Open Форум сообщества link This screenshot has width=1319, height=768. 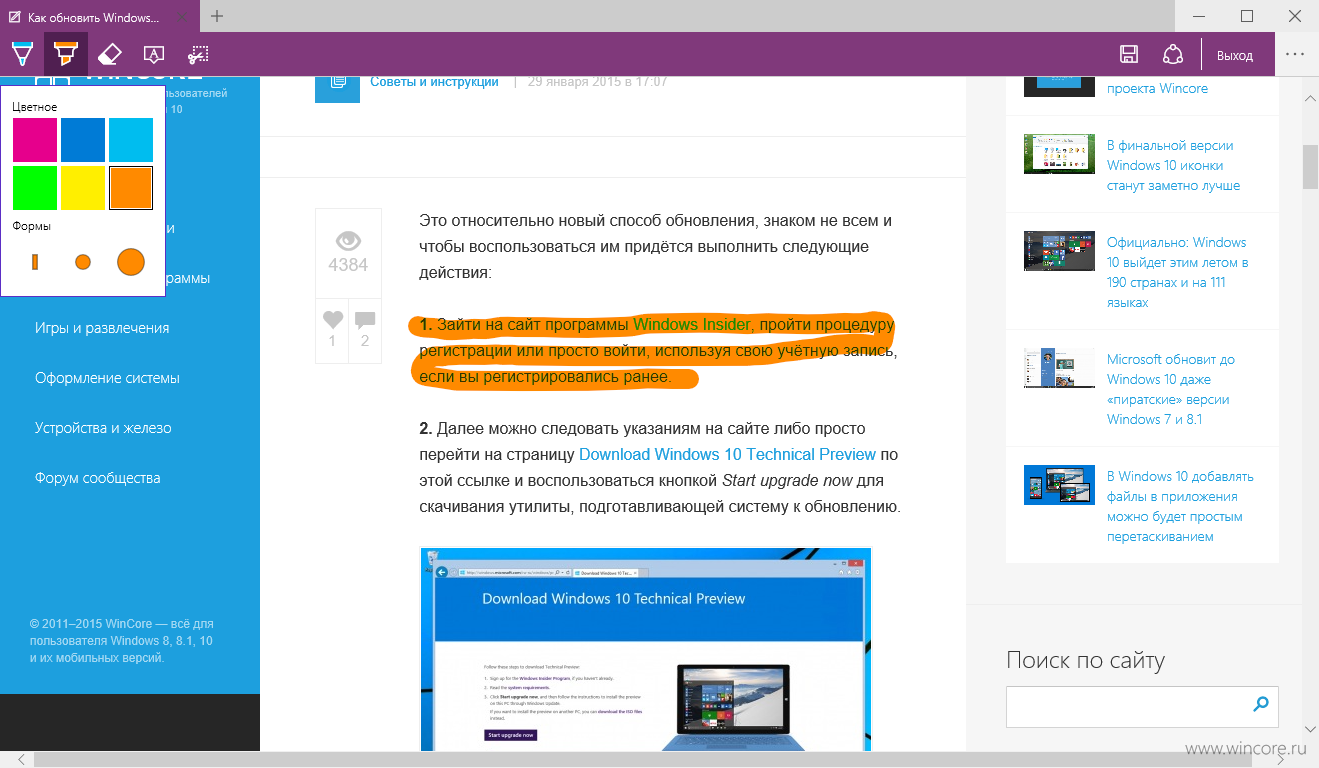pos(97,478)
